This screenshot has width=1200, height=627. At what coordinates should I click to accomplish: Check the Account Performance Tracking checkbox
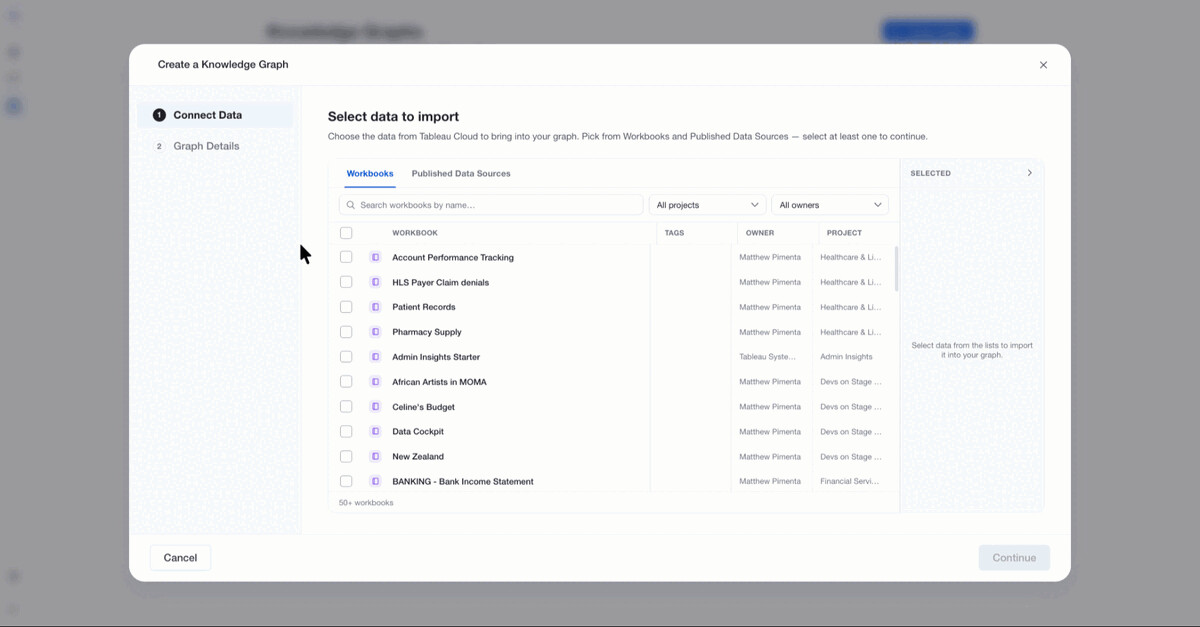click(346, 257)
